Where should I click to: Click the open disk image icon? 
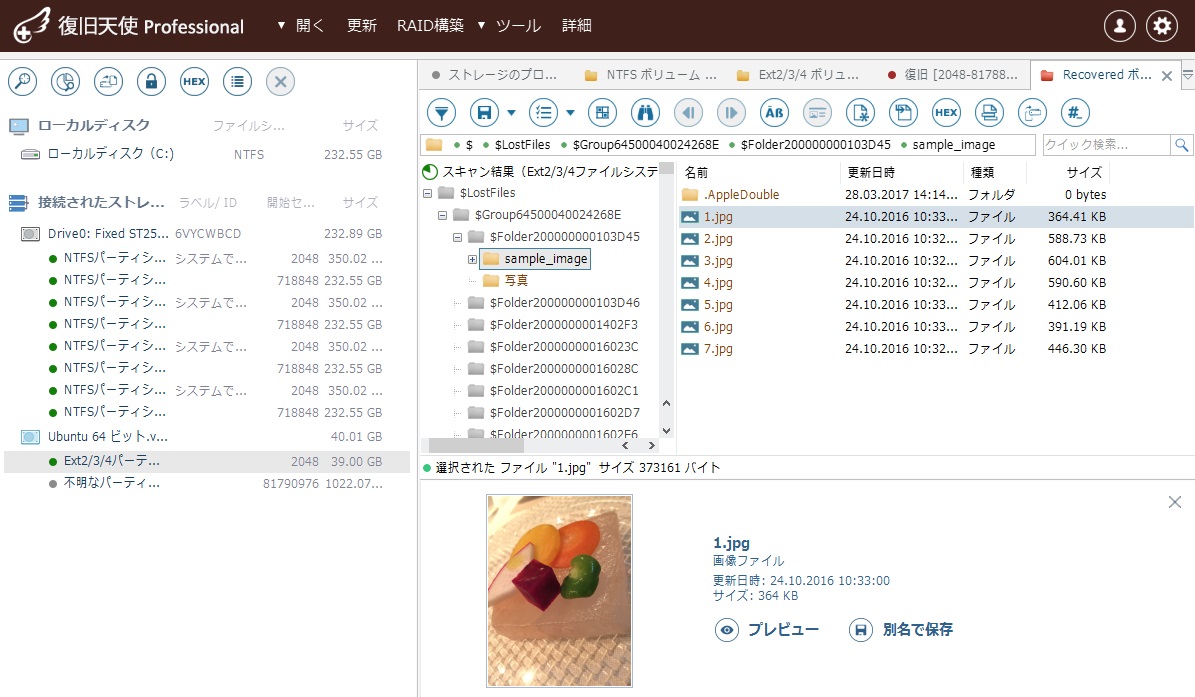tap(108, 82)
